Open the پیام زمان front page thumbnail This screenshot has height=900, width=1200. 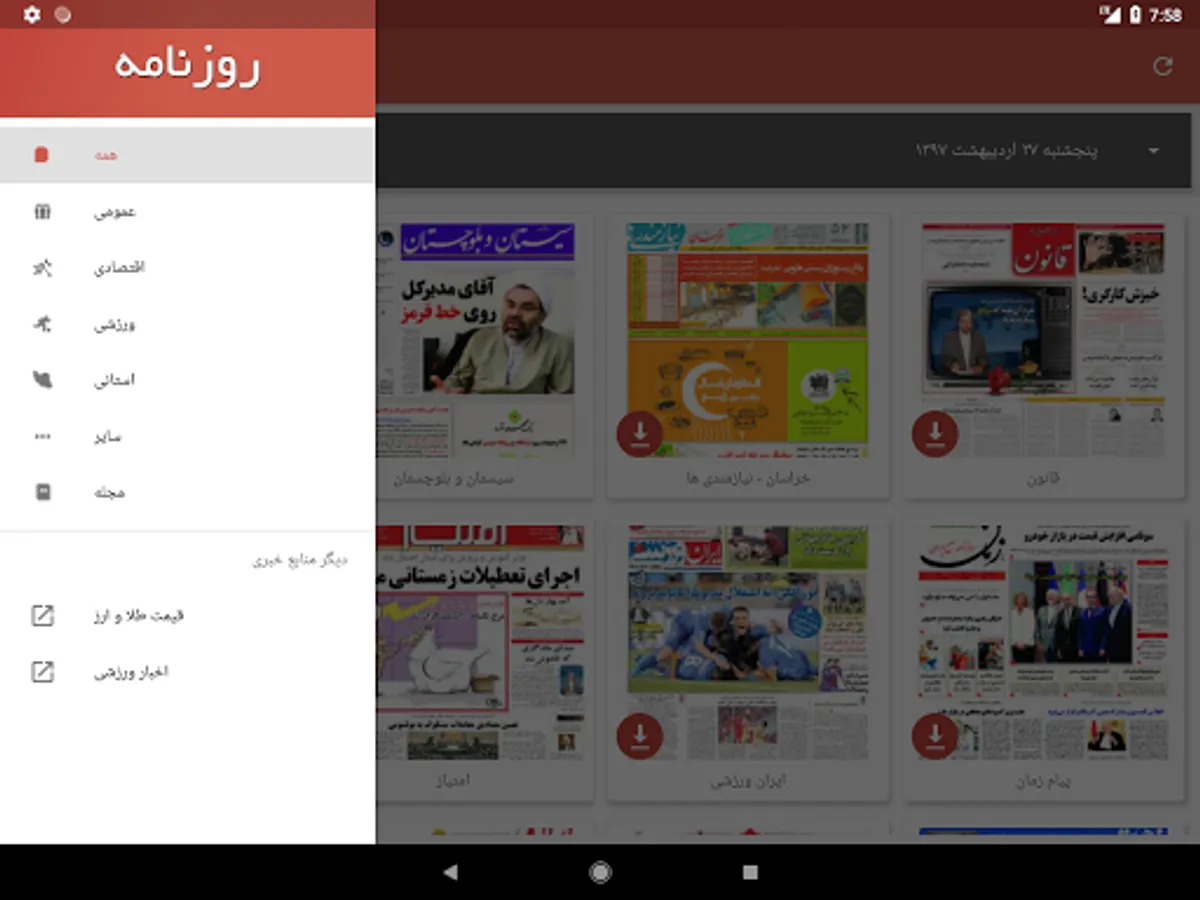(x=1043, y=643)
